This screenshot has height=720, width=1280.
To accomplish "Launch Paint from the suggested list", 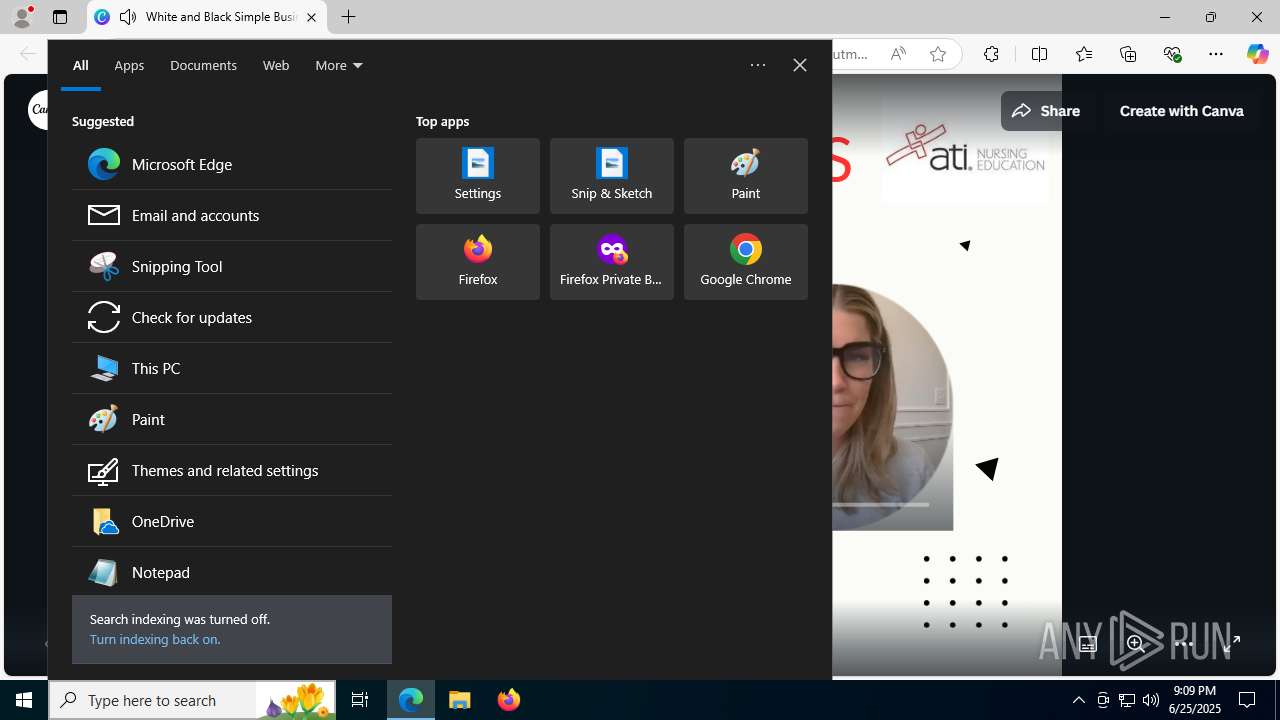I will click(231, 419).
